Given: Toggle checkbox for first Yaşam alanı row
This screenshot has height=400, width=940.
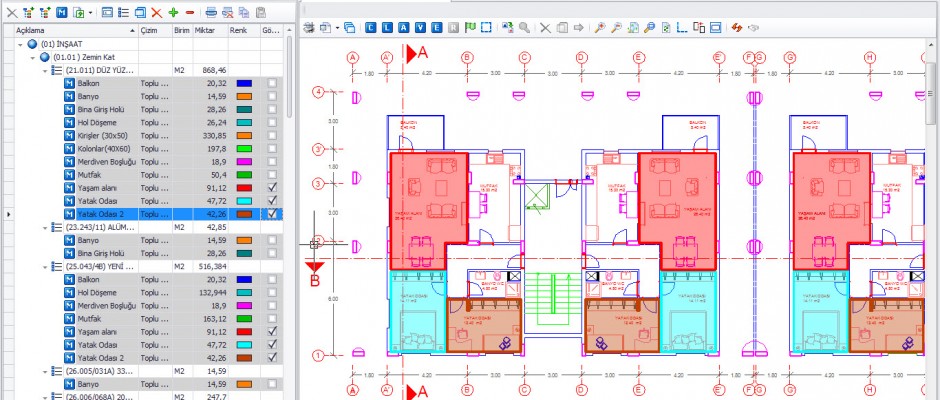Looking at the screenshot, I should [272, 187].
